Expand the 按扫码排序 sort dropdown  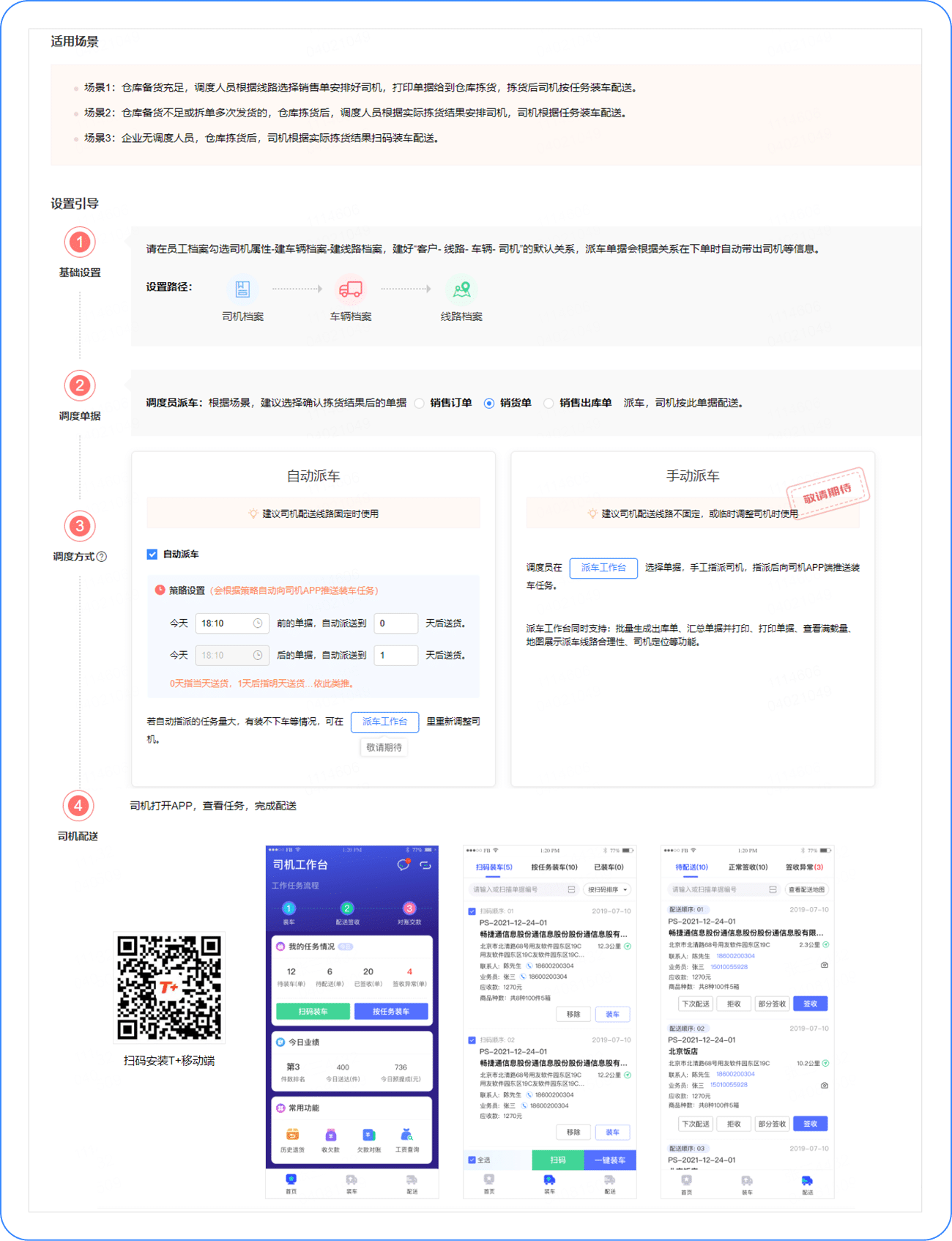608,889
